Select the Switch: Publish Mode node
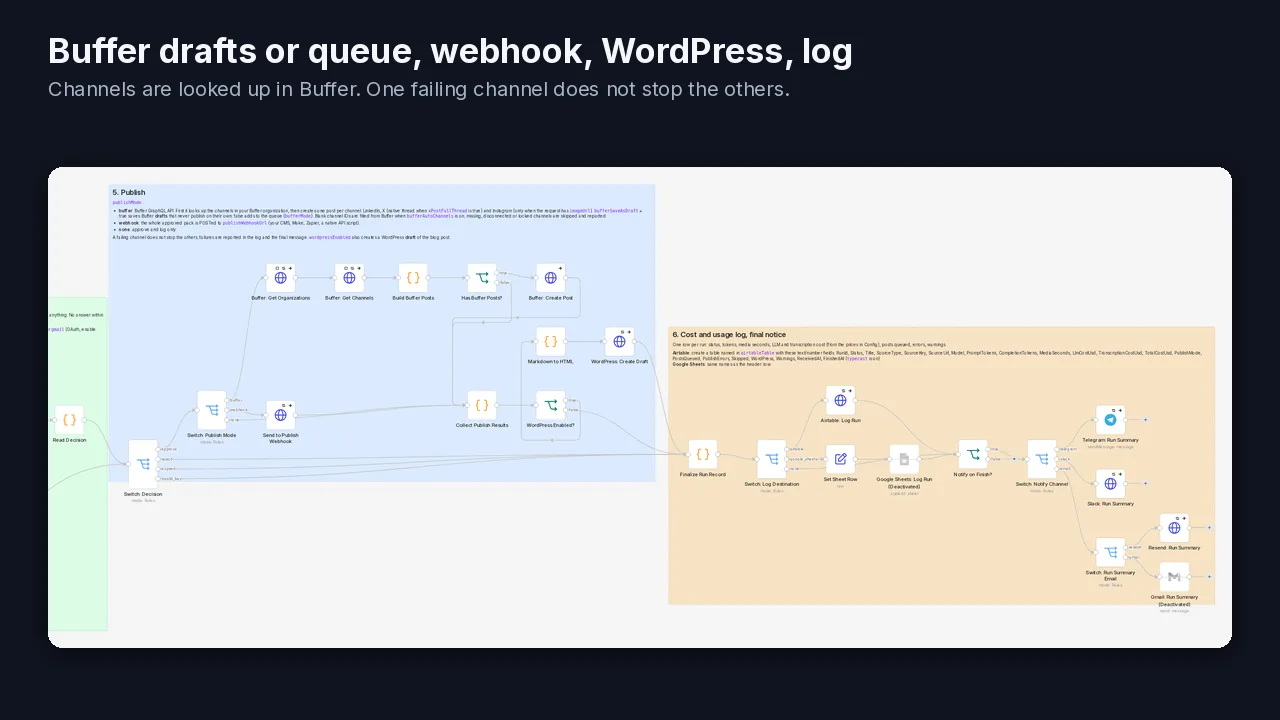This screenshot has height=720, width=1280. point(212,410)
